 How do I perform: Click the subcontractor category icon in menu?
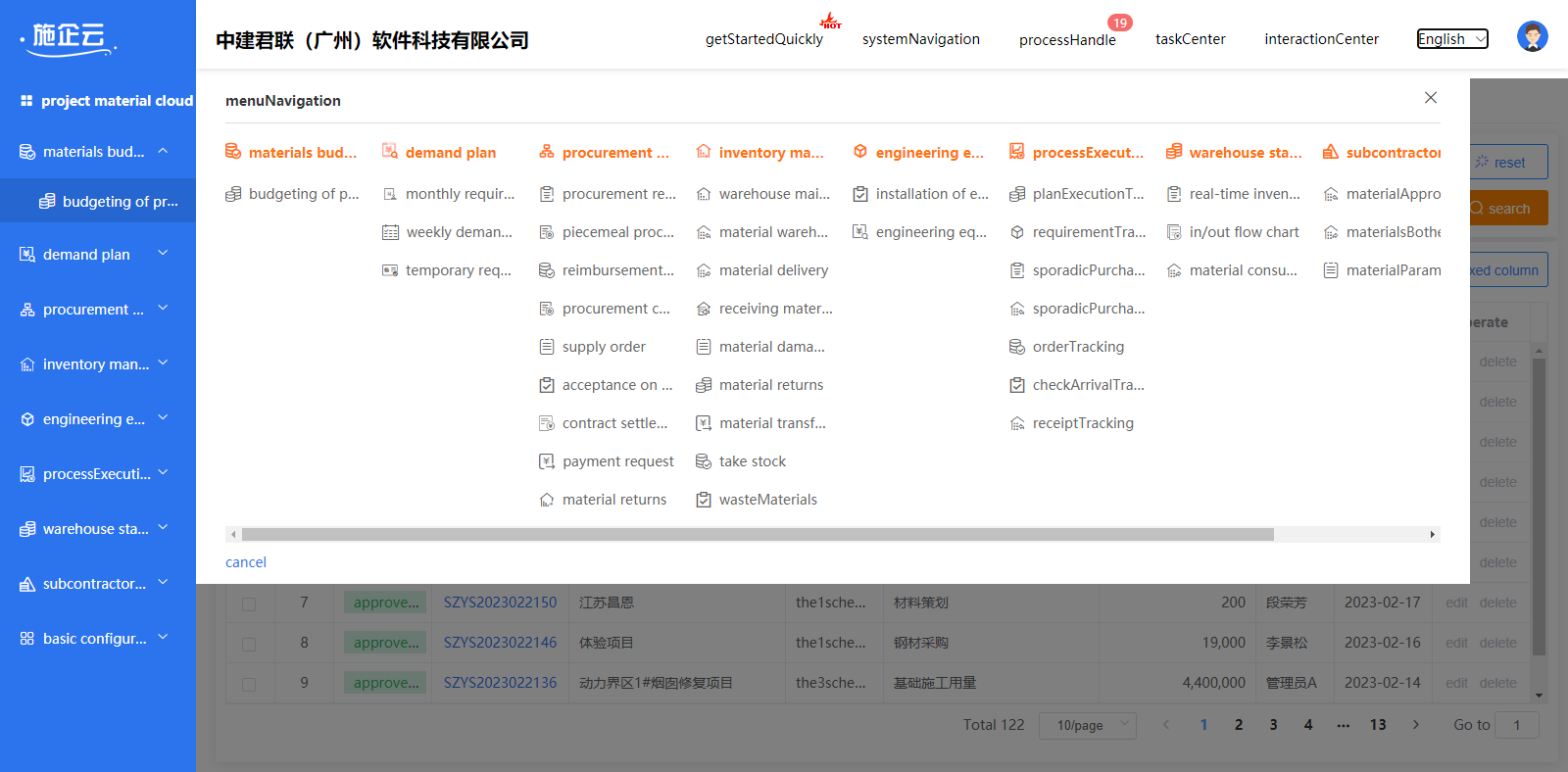[1331, 152]
